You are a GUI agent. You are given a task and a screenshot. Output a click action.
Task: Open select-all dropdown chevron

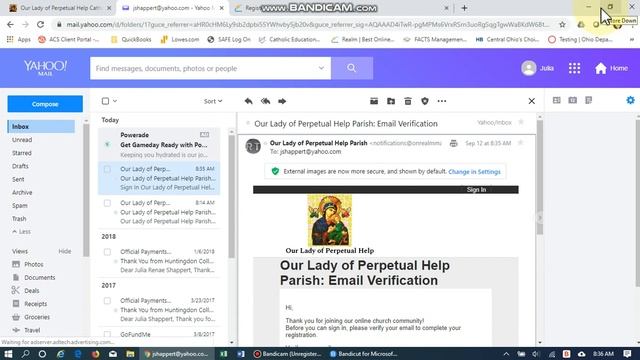coord(115,101)
